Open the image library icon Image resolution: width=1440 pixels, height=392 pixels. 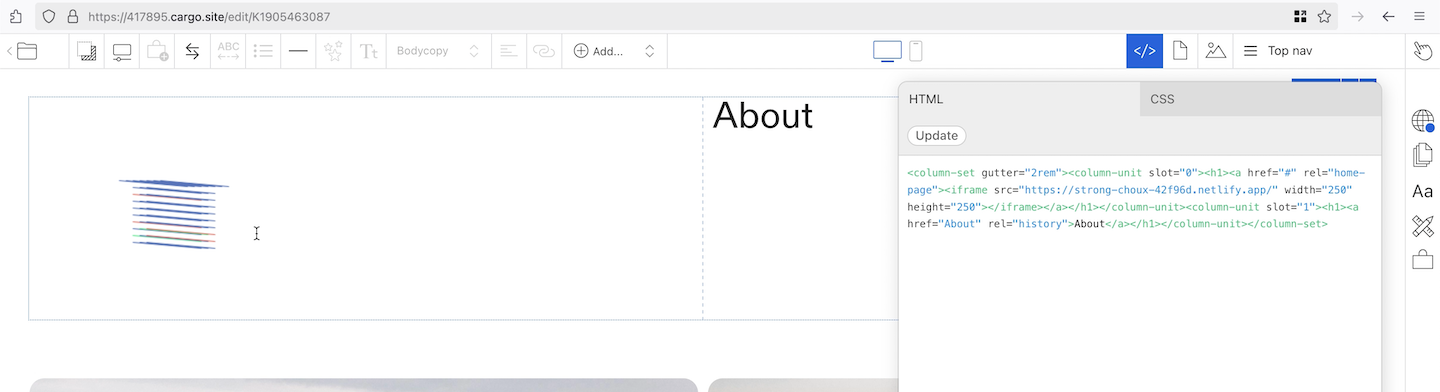click(1215, 51)
